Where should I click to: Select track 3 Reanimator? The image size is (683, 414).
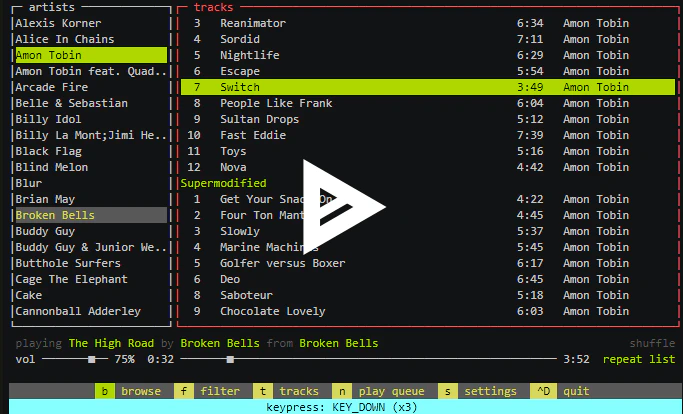pos(428,23)
